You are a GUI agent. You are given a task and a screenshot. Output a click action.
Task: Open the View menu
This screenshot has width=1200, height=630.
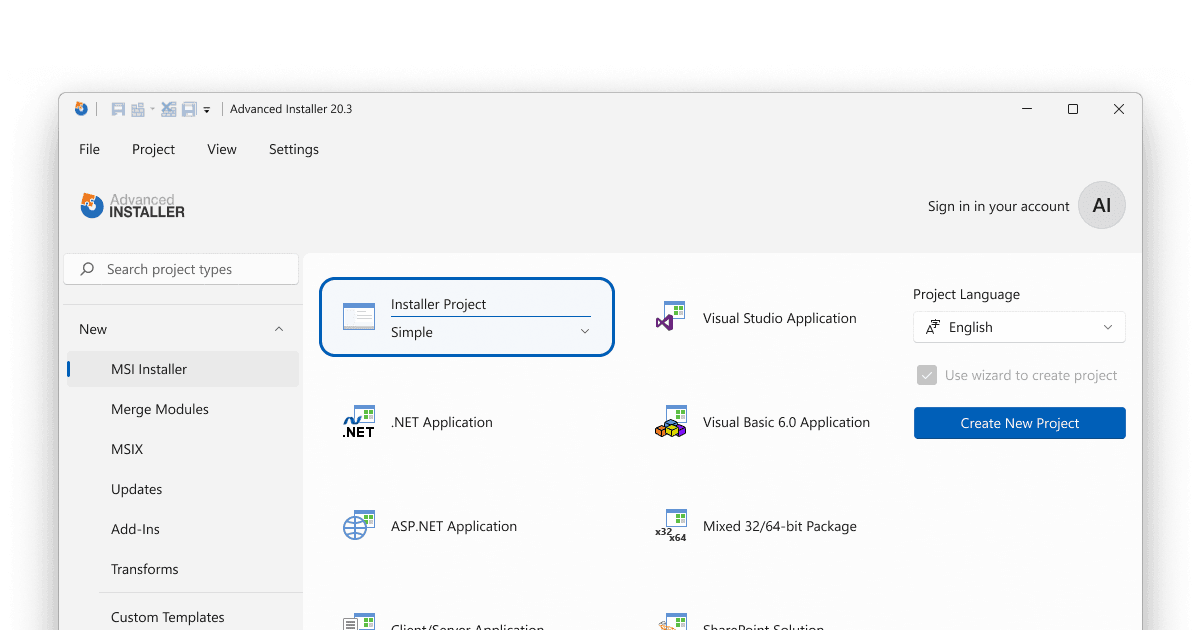coord(222,149)
